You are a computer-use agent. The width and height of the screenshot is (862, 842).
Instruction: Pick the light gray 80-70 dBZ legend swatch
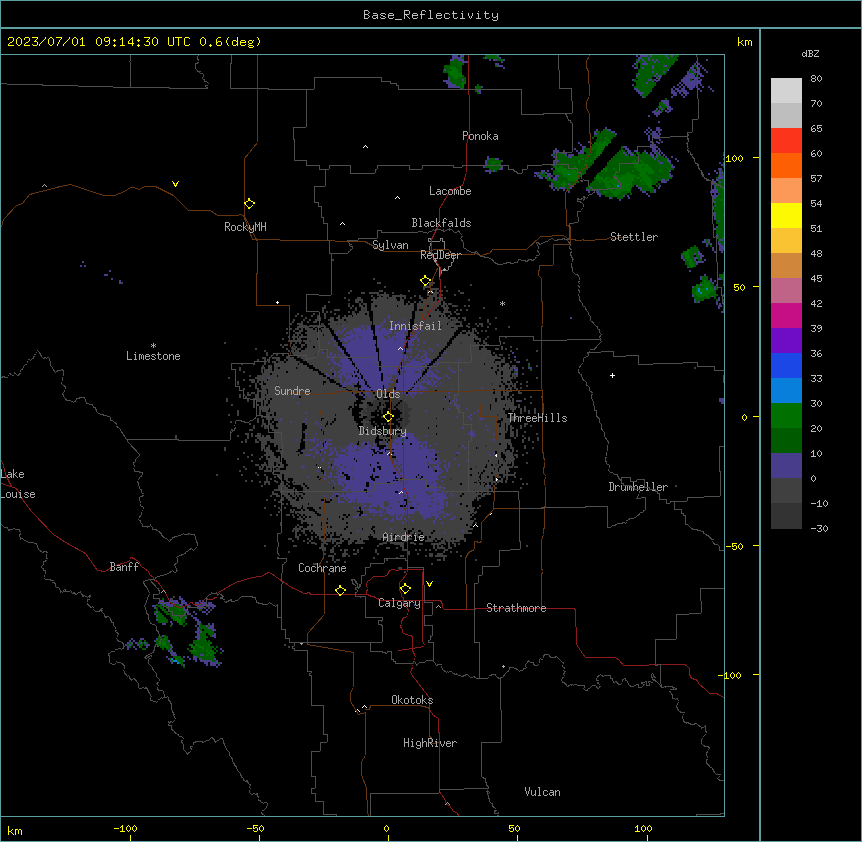[x=786, y=90]
